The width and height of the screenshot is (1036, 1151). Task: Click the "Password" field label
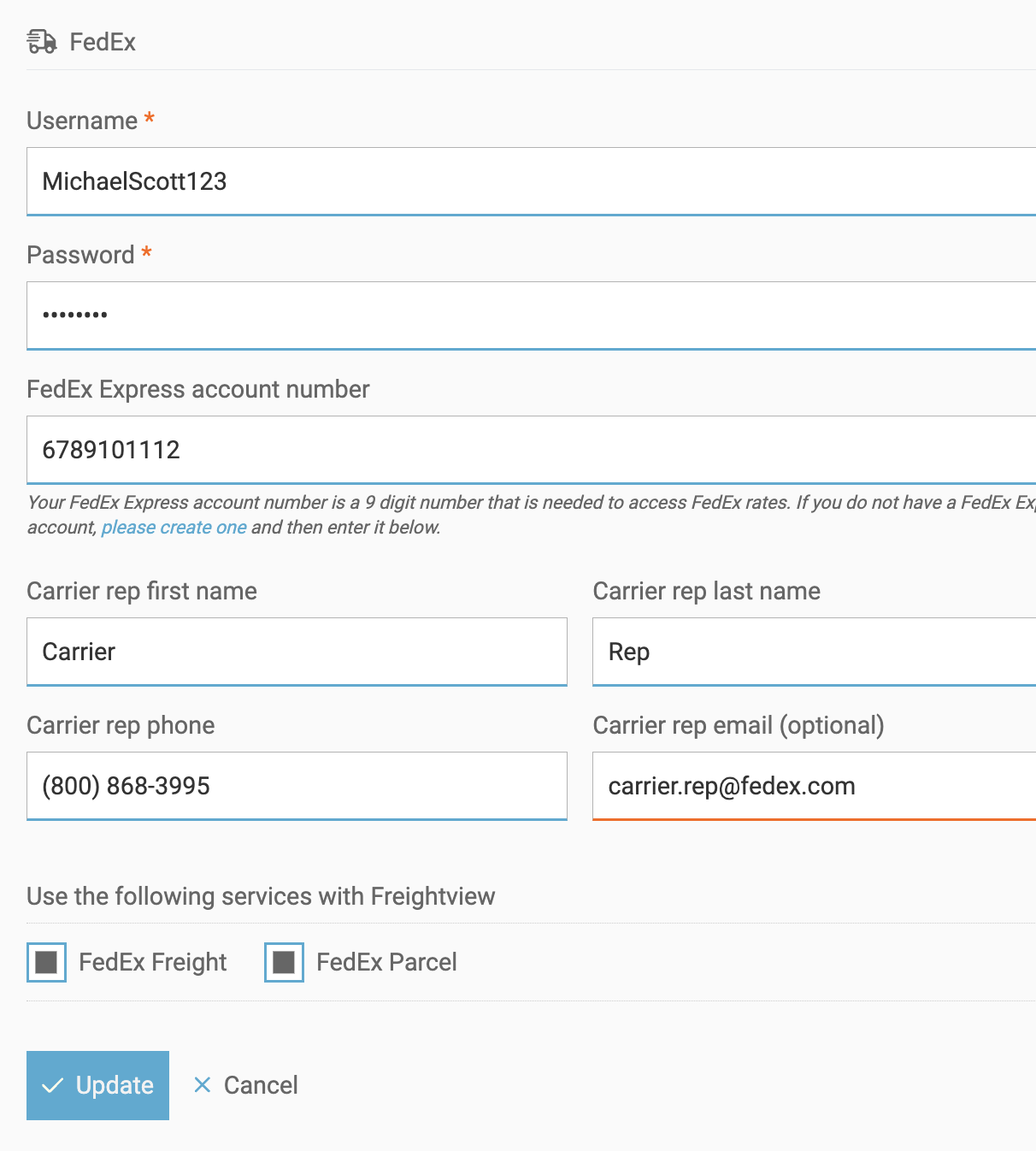80,255
